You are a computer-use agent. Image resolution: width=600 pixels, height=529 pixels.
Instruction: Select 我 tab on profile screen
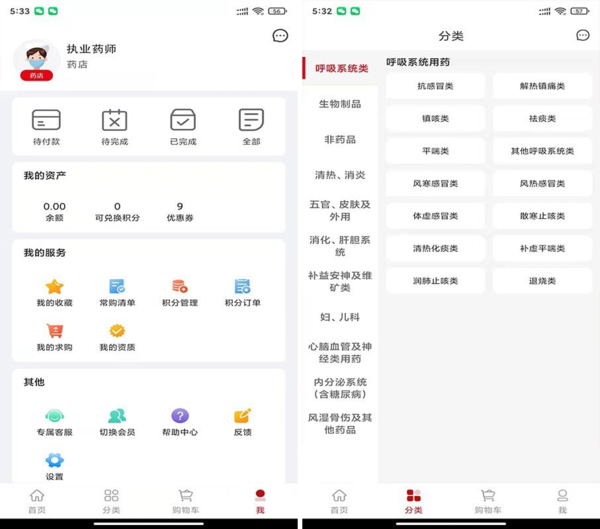click(260, 501)
